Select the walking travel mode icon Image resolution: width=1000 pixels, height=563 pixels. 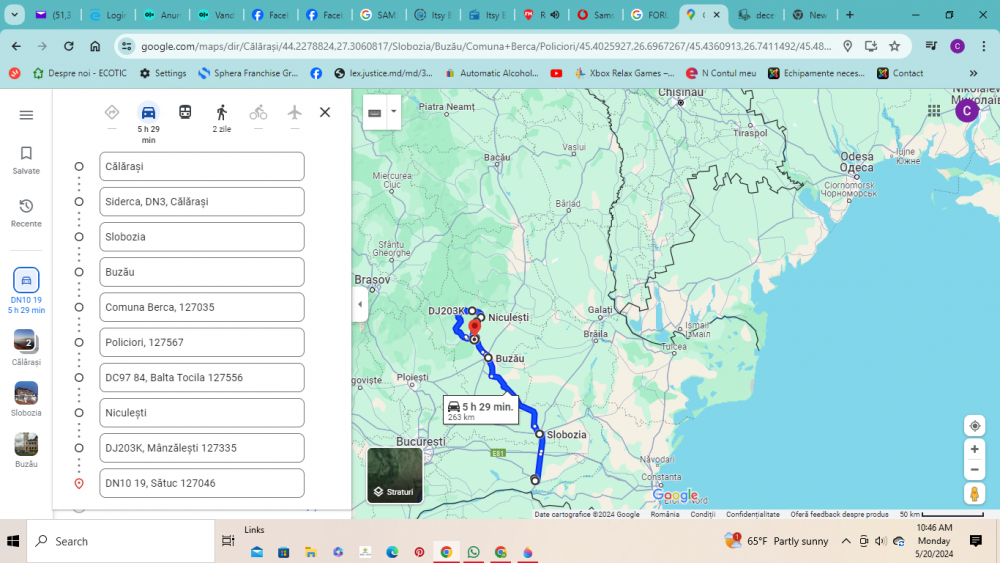pos(221,113)
